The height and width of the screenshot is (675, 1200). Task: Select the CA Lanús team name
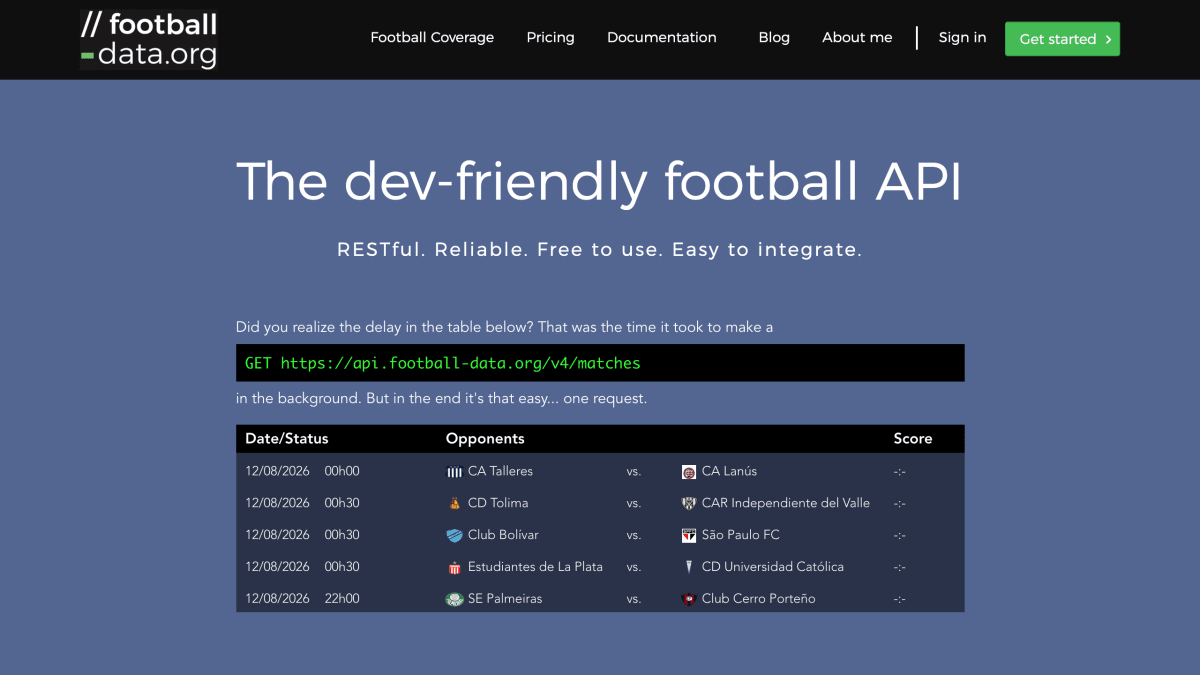click(730, 471)
